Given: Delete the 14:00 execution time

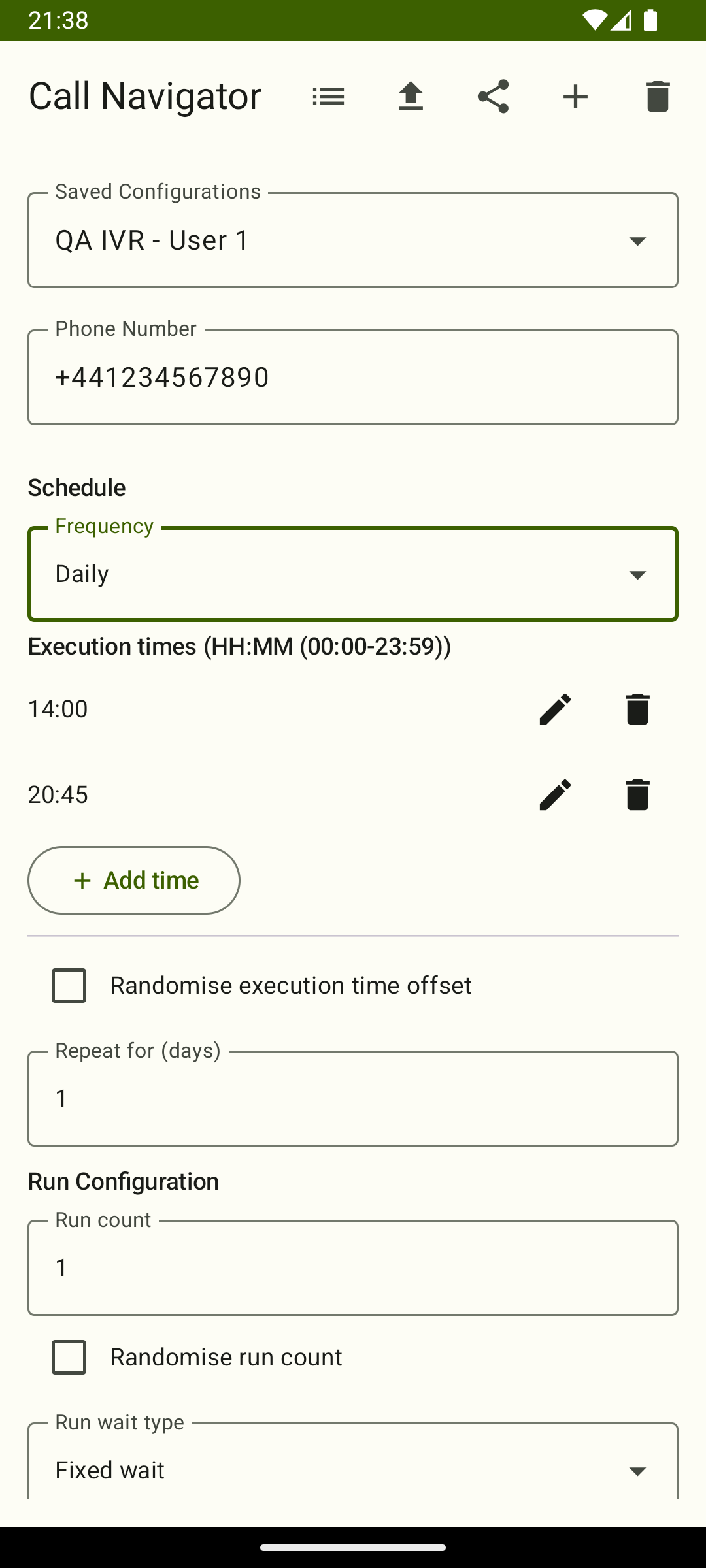Looking at the screenshot, I should 637,709.
